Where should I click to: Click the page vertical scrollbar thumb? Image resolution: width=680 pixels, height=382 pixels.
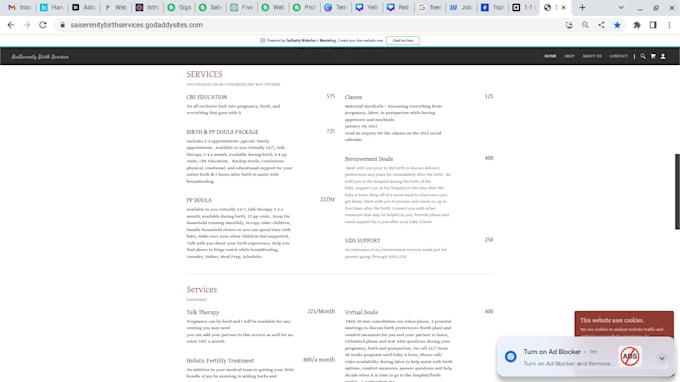coord(677,191)
